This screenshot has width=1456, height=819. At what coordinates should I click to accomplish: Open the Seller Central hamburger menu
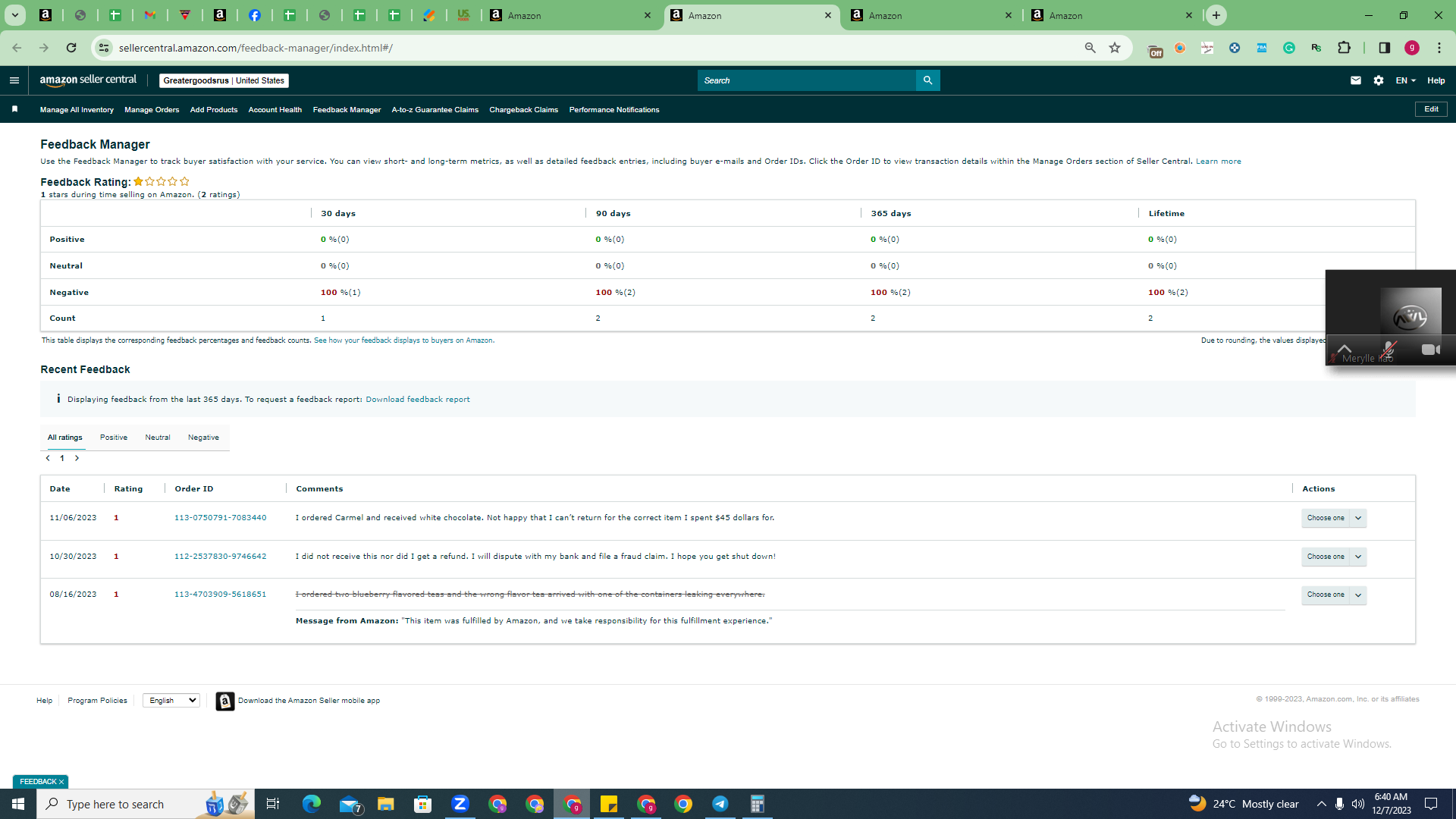[14, 80]
